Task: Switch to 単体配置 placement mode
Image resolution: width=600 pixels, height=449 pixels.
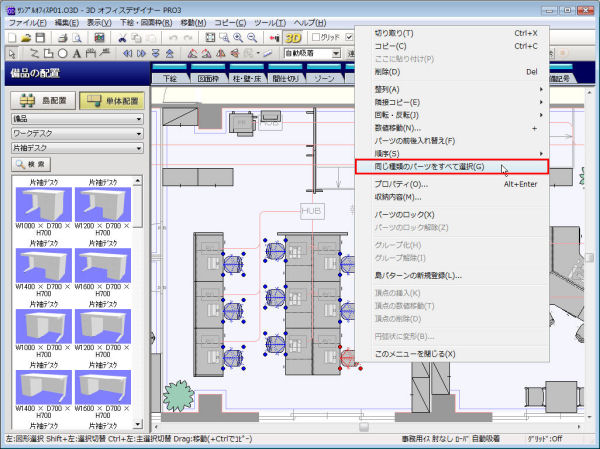Action: [111, 101]
